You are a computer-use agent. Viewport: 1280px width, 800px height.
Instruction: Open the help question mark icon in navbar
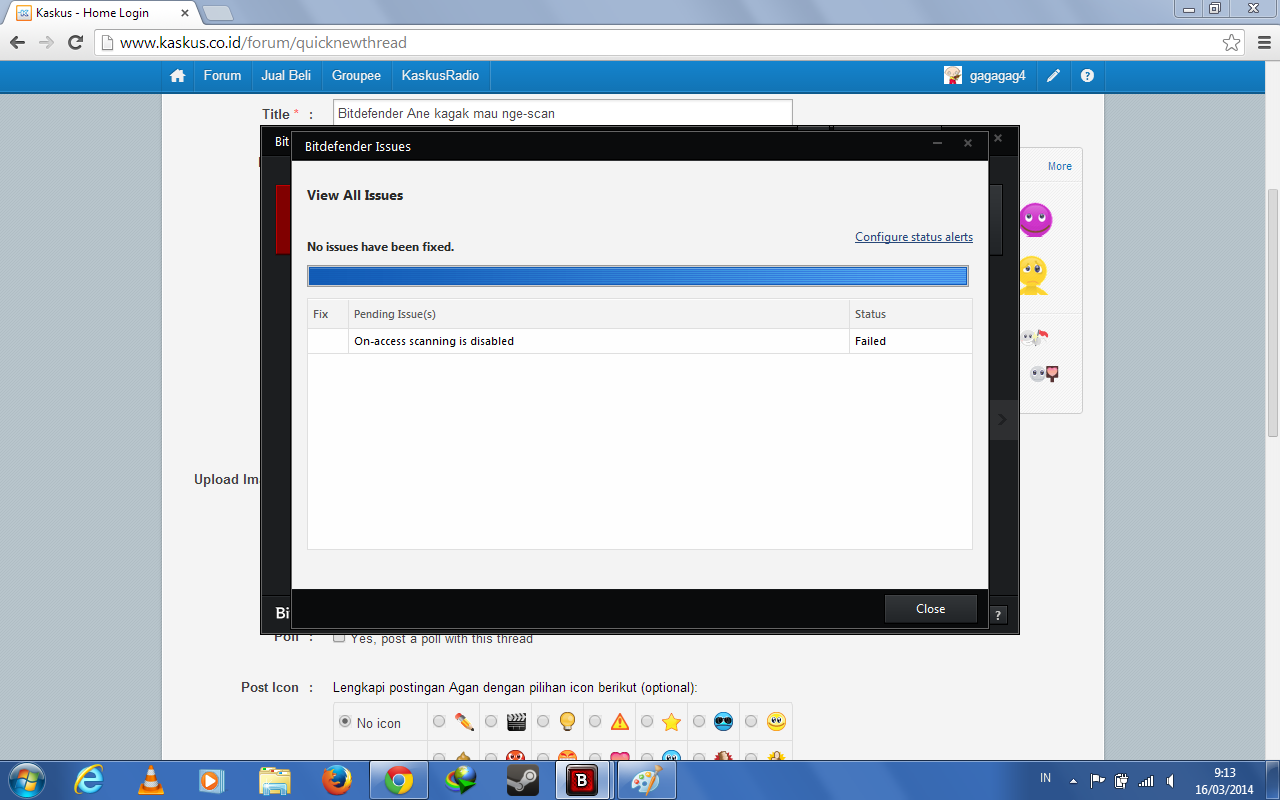pyautogui.click(x=1087, y=76)
